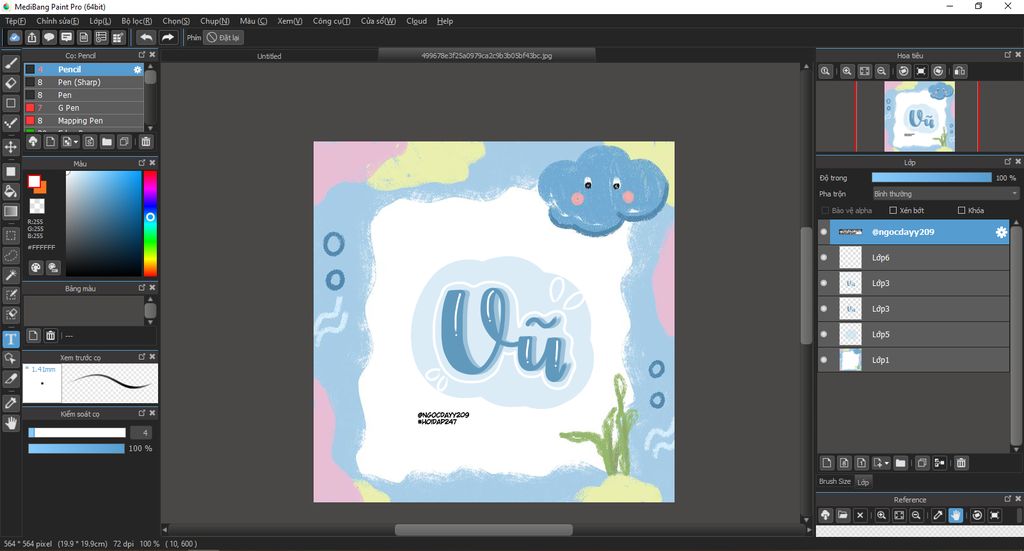
Task: Select the Bucket fill tool
Action: point(10,191)
